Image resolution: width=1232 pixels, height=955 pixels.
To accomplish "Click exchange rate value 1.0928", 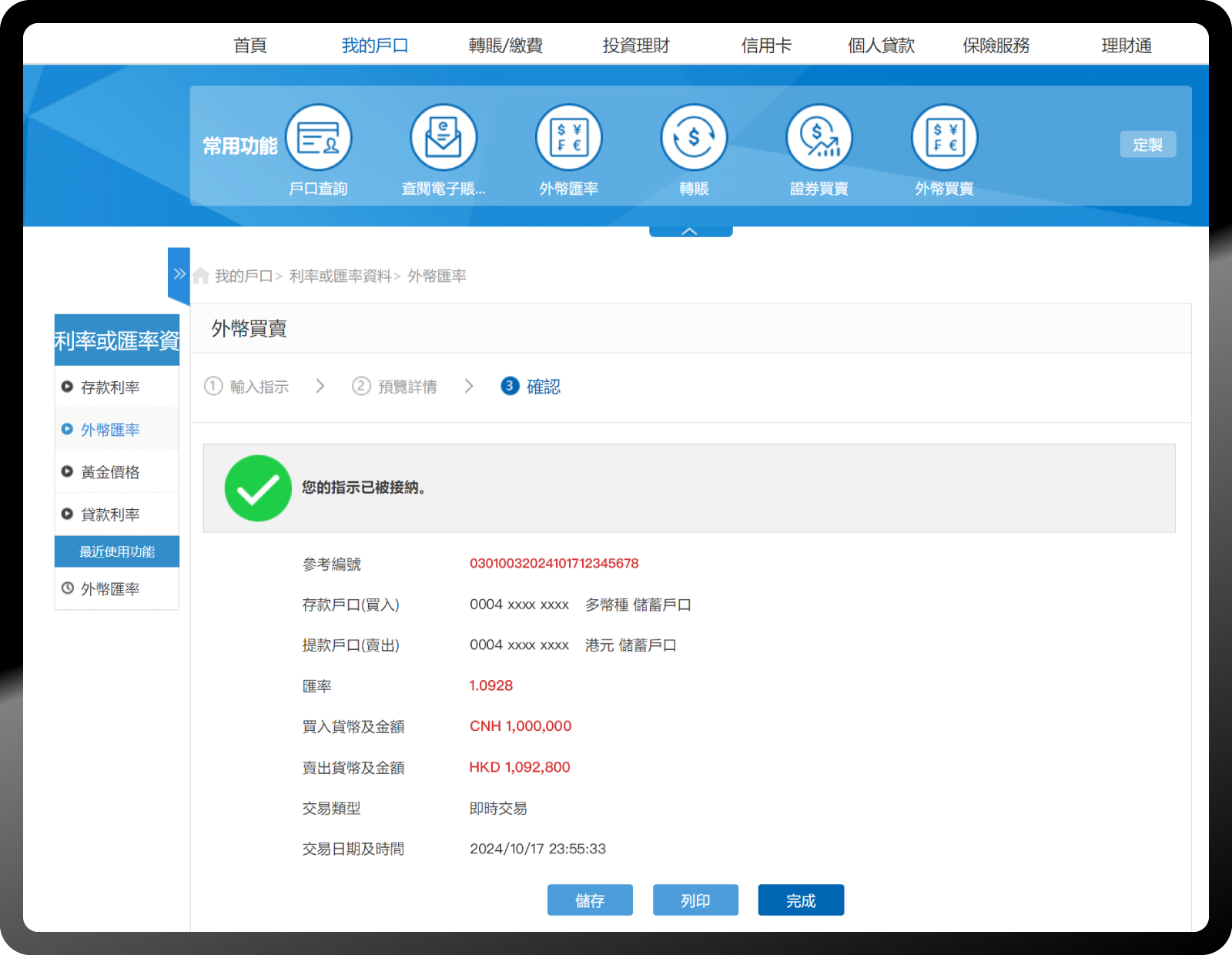I will coord(491,685).
